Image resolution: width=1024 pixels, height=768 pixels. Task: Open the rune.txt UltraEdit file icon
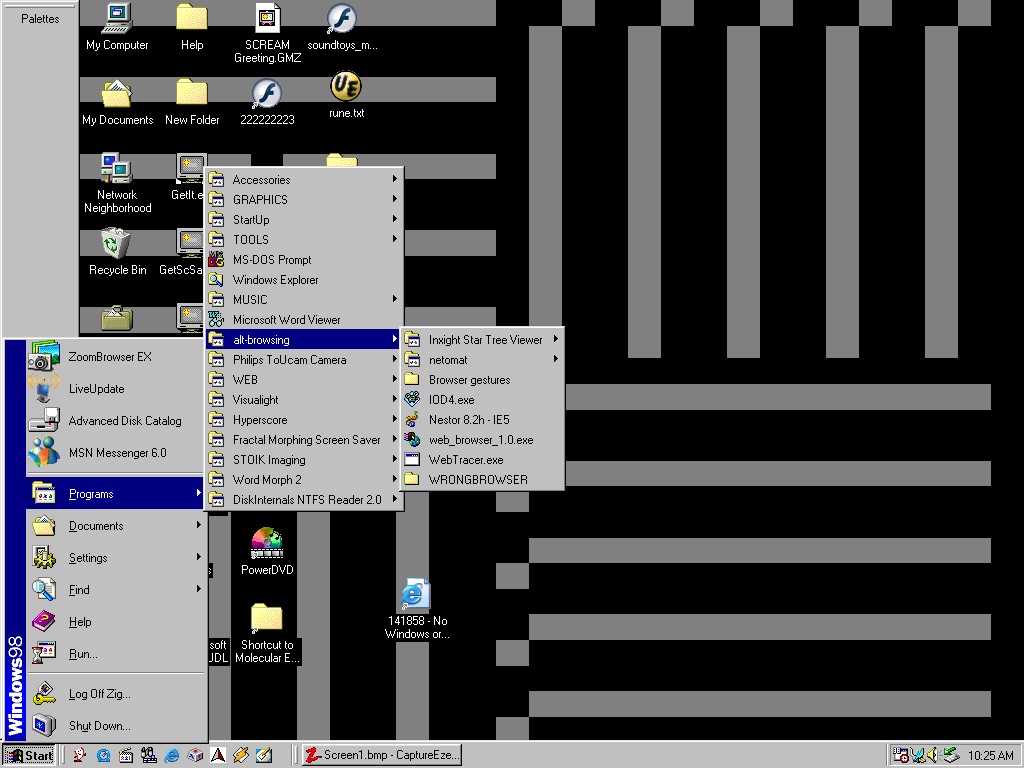click(x=346, y=88)
